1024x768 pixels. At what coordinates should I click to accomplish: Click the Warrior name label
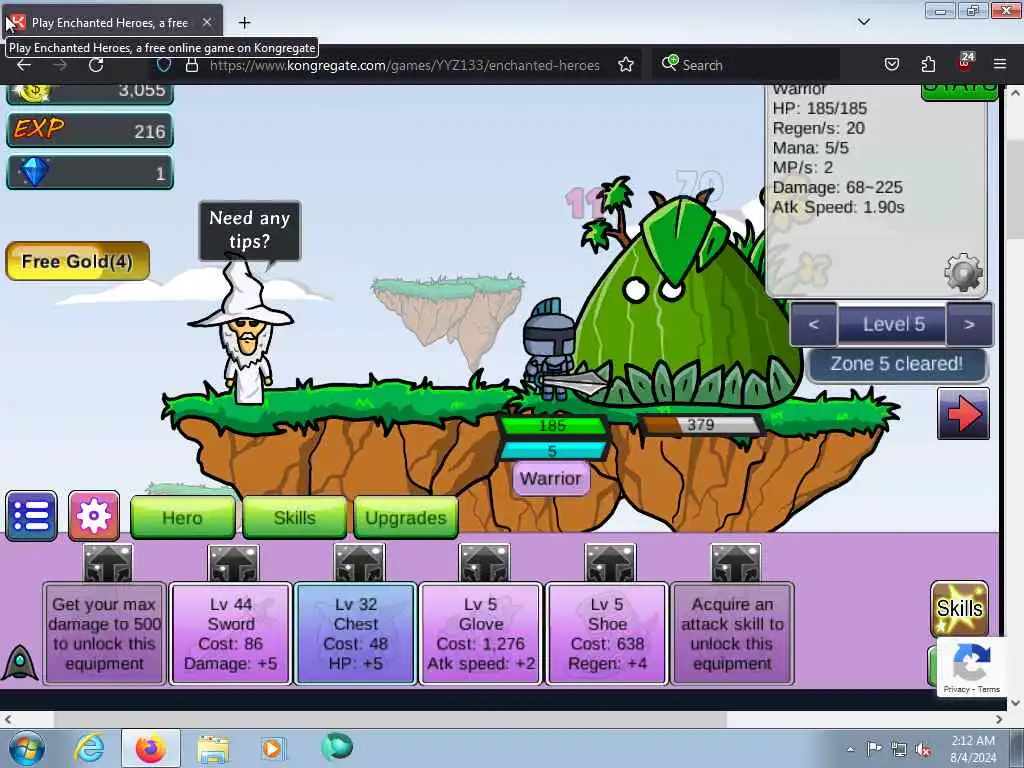pyautogui.click(x=551, y=478)
